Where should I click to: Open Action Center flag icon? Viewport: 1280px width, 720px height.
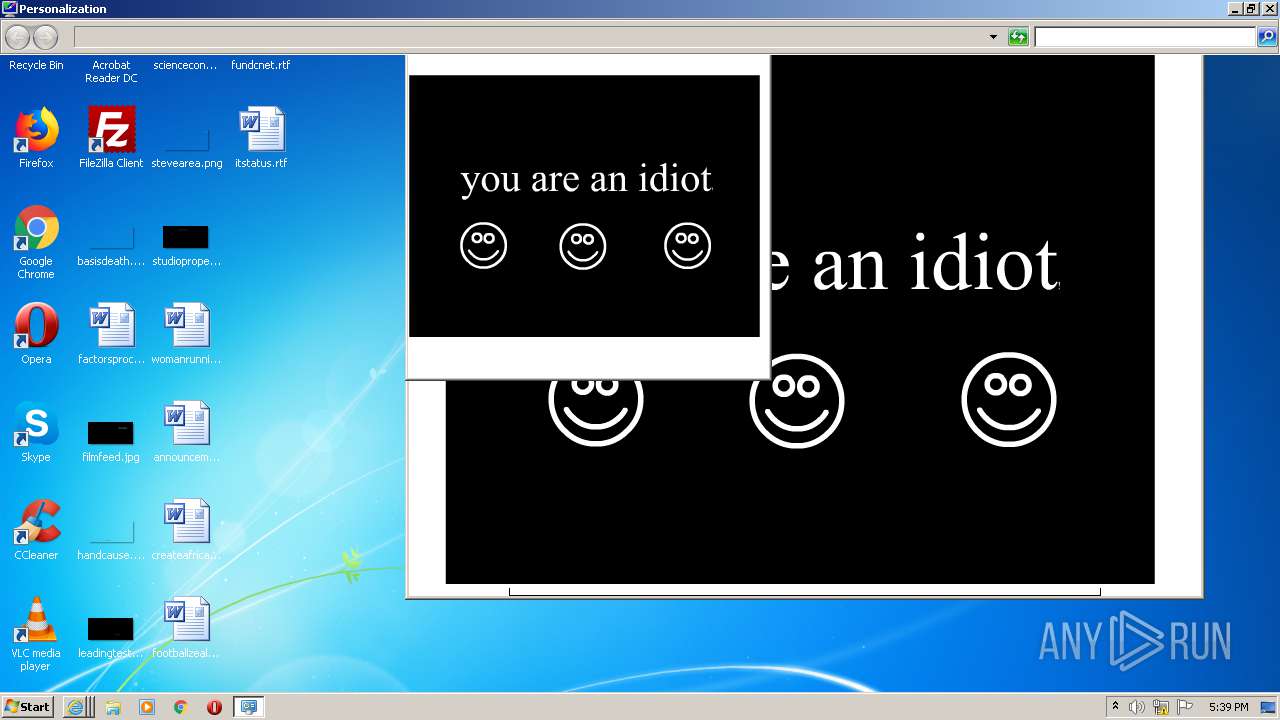click(1185, 707)
